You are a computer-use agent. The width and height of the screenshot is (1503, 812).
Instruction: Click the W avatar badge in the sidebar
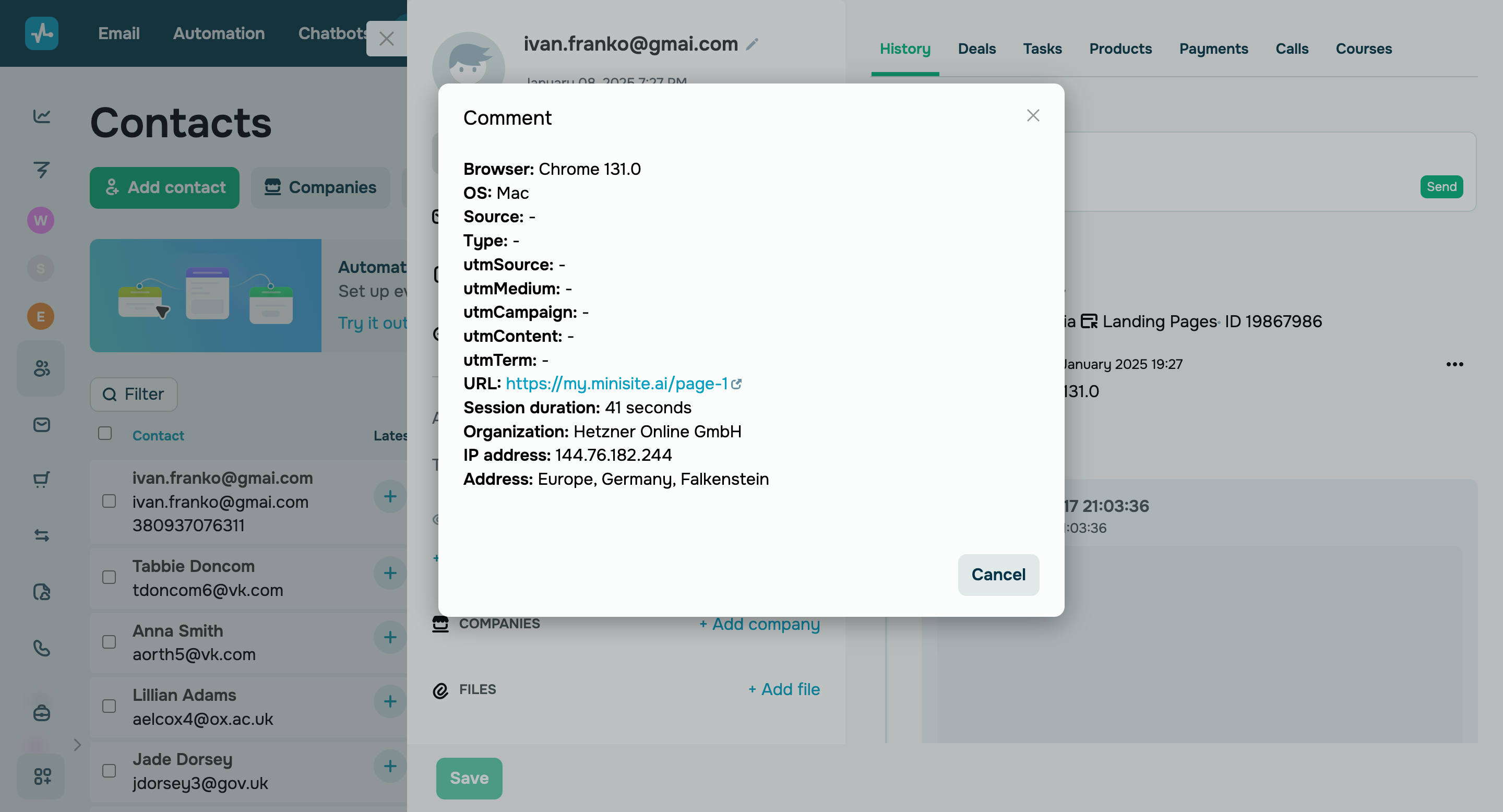tap(40, 220)
